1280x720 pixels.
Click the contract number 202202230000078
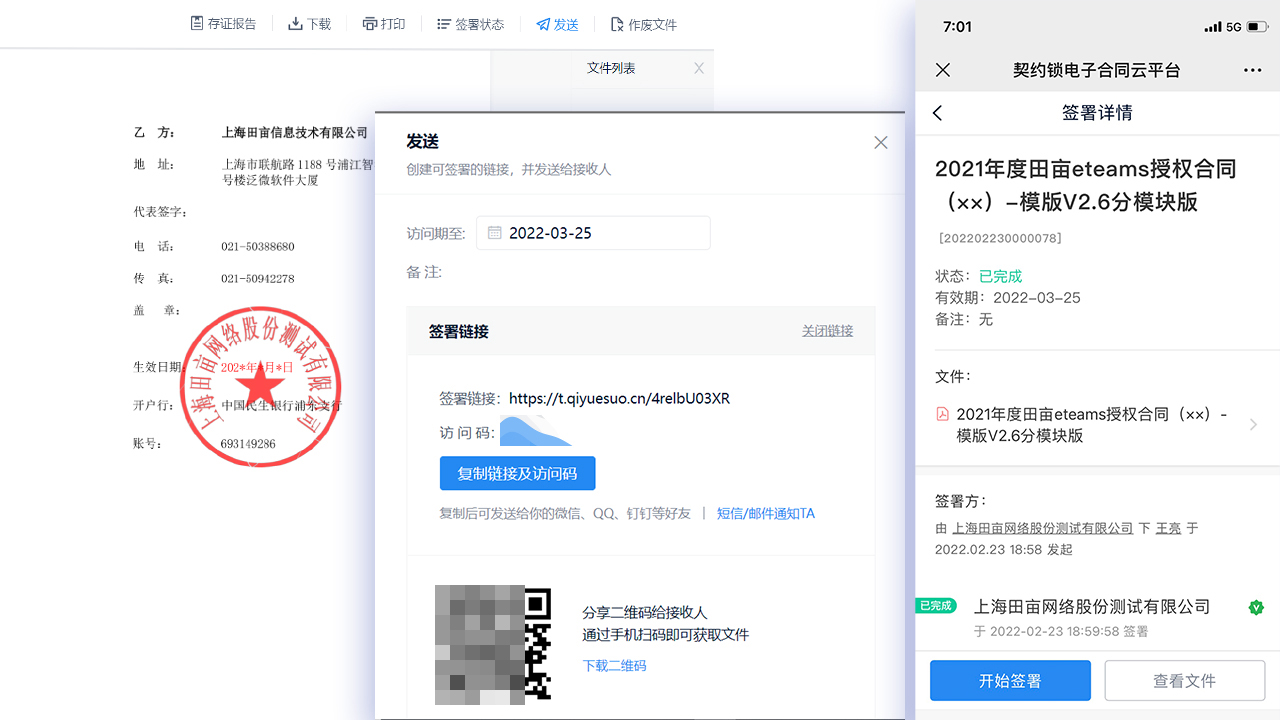(x=1000, y=238)
